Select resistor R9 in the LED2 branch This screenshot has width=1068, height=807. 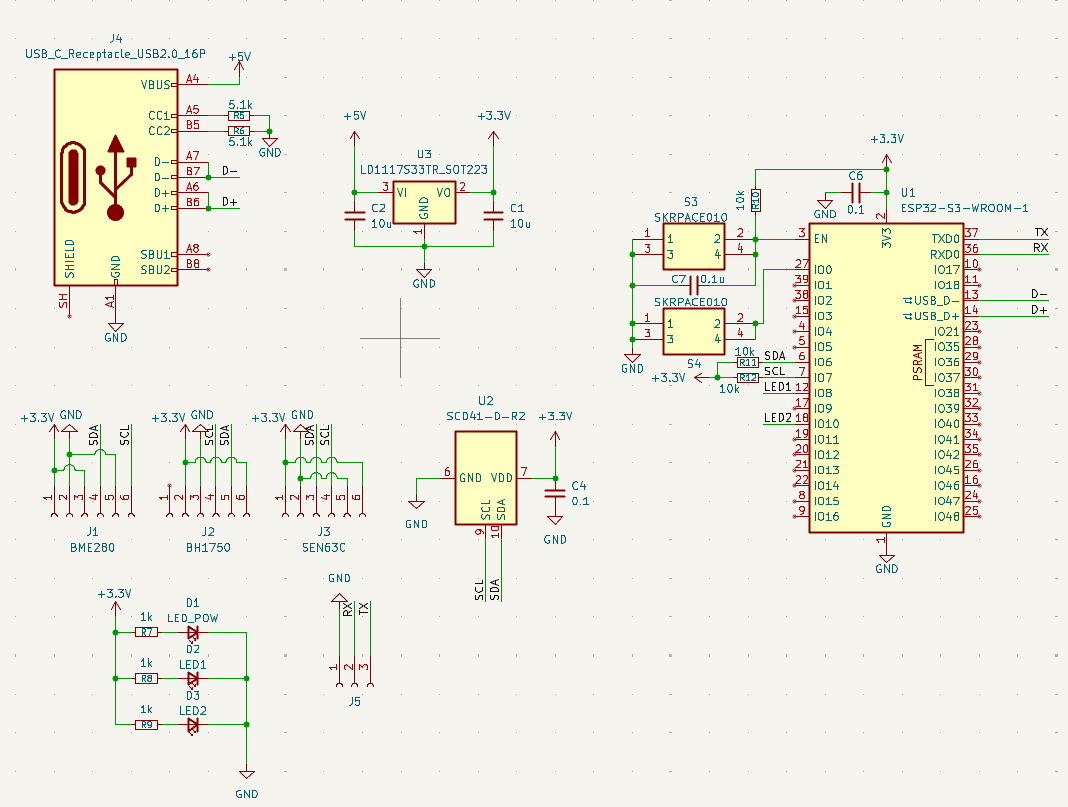[x=146, y=725]
